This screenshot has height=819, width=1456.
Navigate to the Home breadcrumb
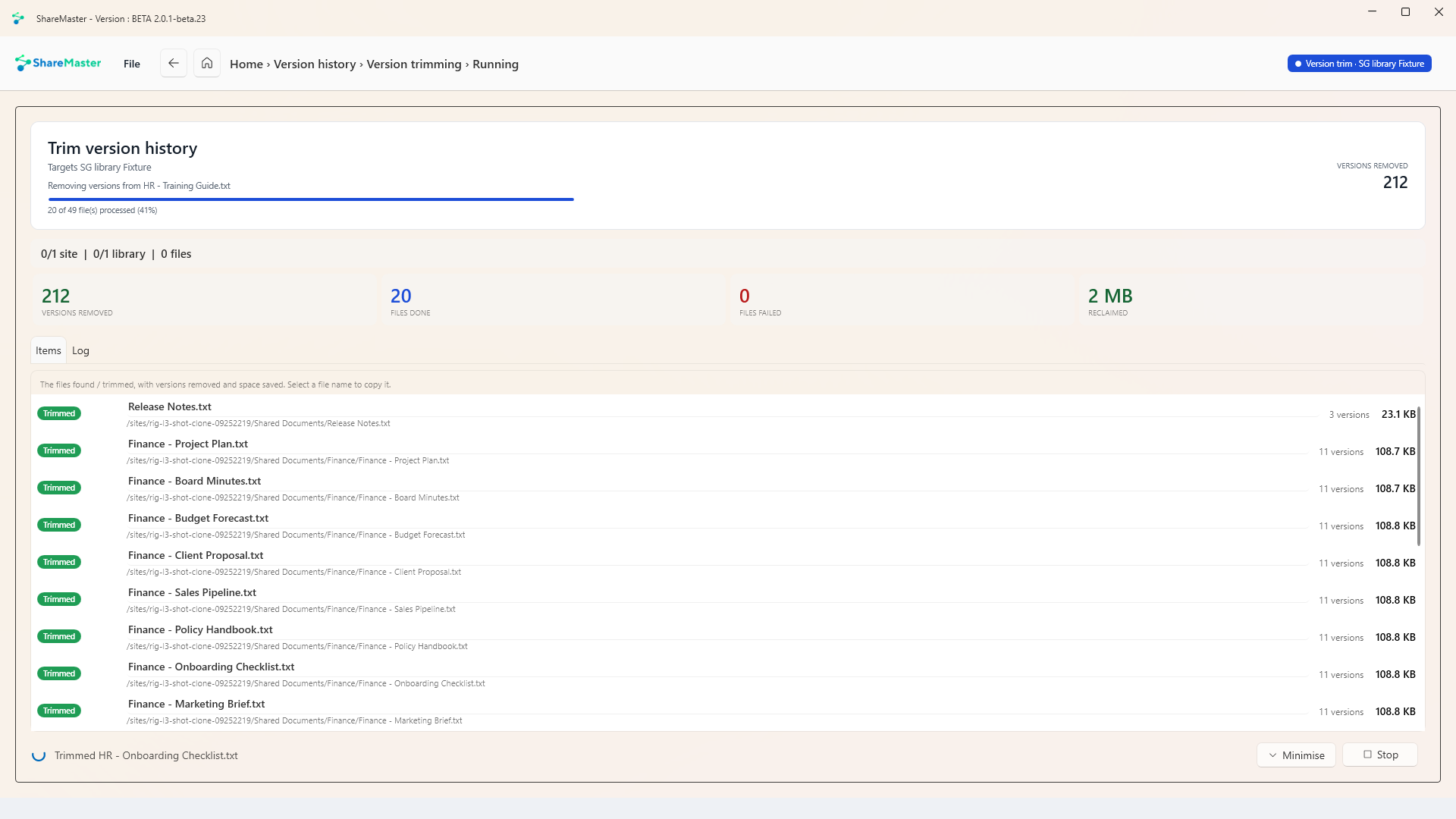[246, 64]
